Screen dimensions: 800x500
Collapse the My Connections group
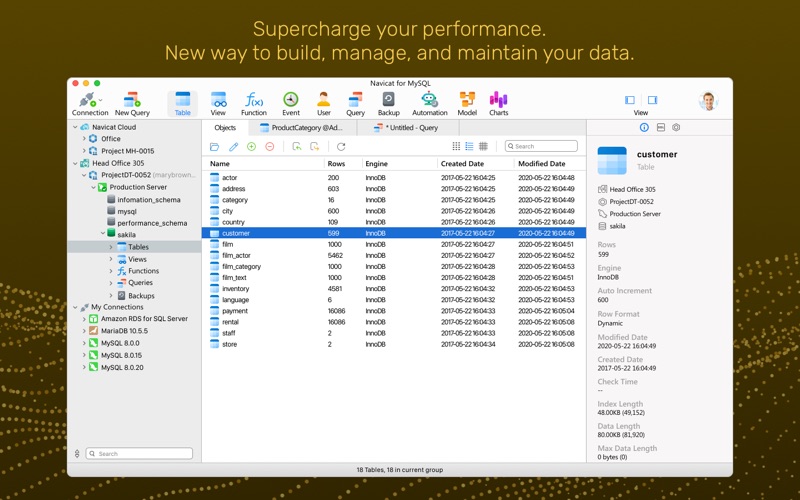[76, 307]
